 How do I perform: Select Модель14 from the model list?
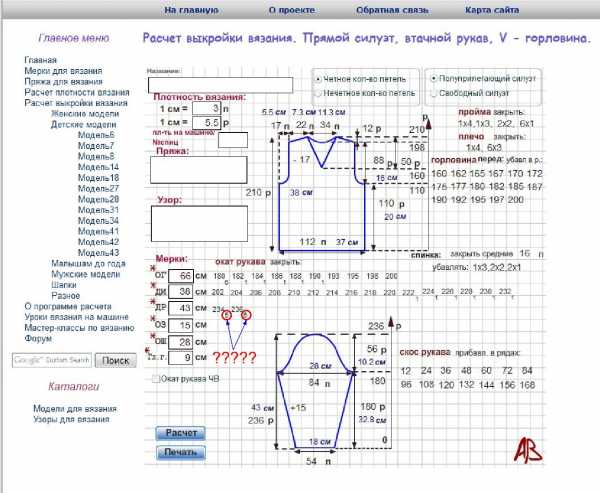coord(98,167)
